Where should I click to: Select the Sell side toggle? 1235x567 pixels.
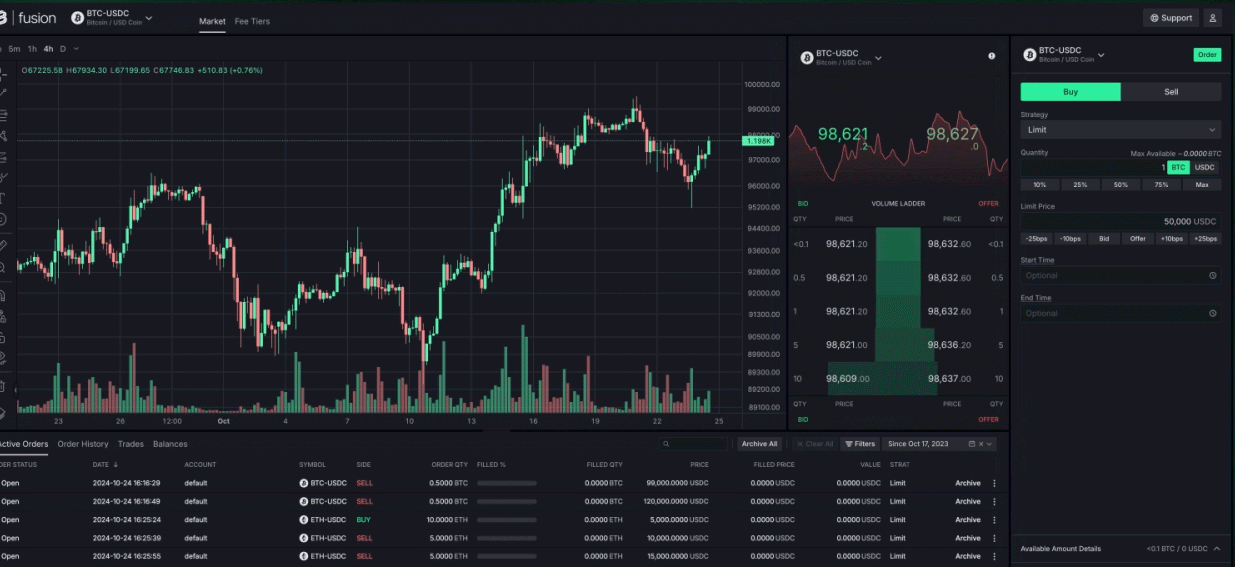(x=1171, y=92)
